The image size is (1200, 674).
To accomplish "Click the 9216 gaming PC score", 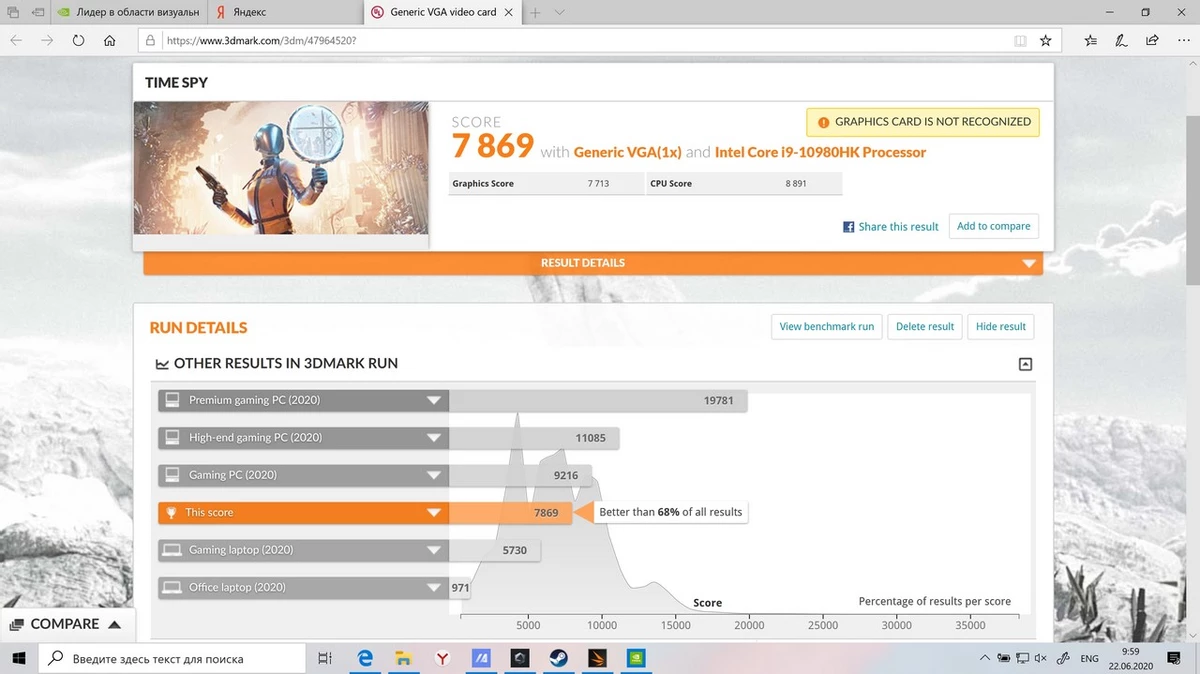I will pyautogui.click(x=566, y=475).
